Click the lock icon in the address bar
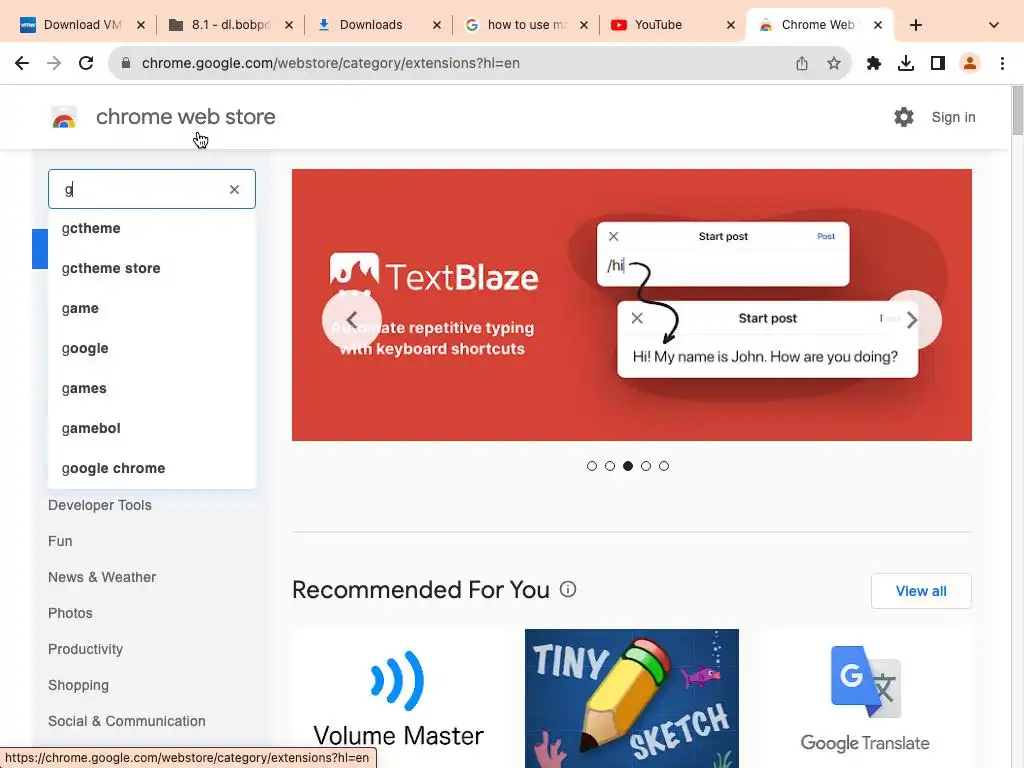1024x768 pixels. click(126, 63)
